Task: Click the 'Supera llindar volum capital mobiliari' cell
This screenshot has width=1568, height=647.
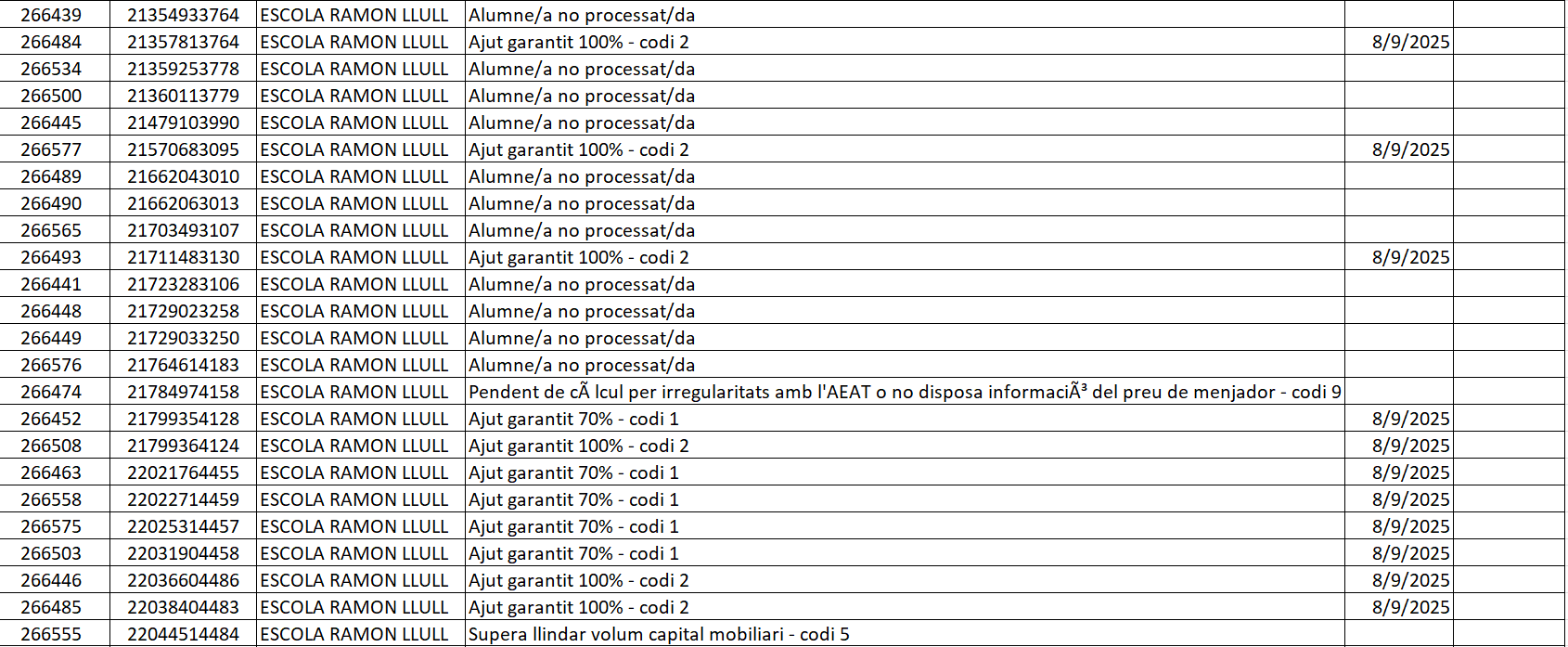Action: pyautogui.click(x=659, y=634)
